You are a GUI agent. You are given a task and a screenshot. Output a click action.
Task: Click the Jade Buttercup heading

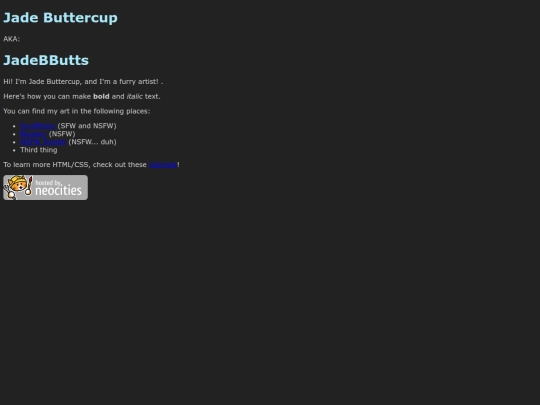point(60,18)
